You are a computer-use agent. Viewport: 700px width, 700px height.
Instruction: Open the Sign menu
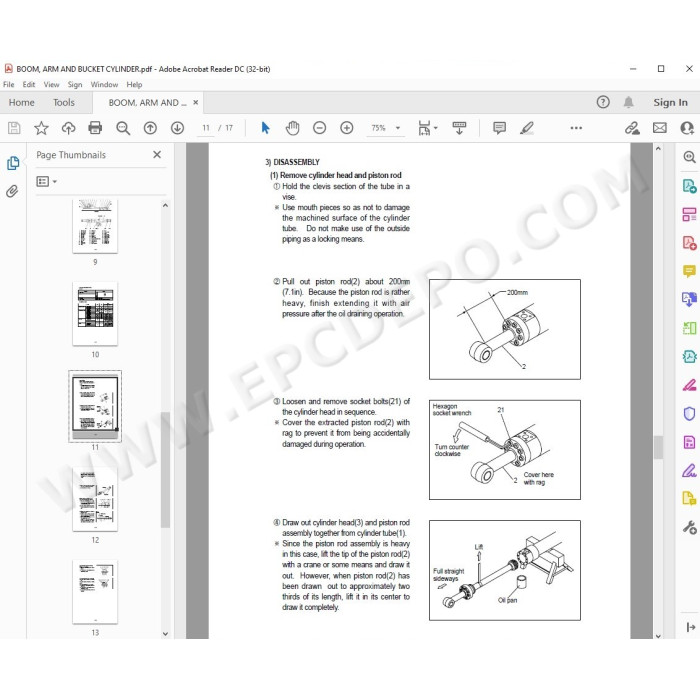click(75, 84)
